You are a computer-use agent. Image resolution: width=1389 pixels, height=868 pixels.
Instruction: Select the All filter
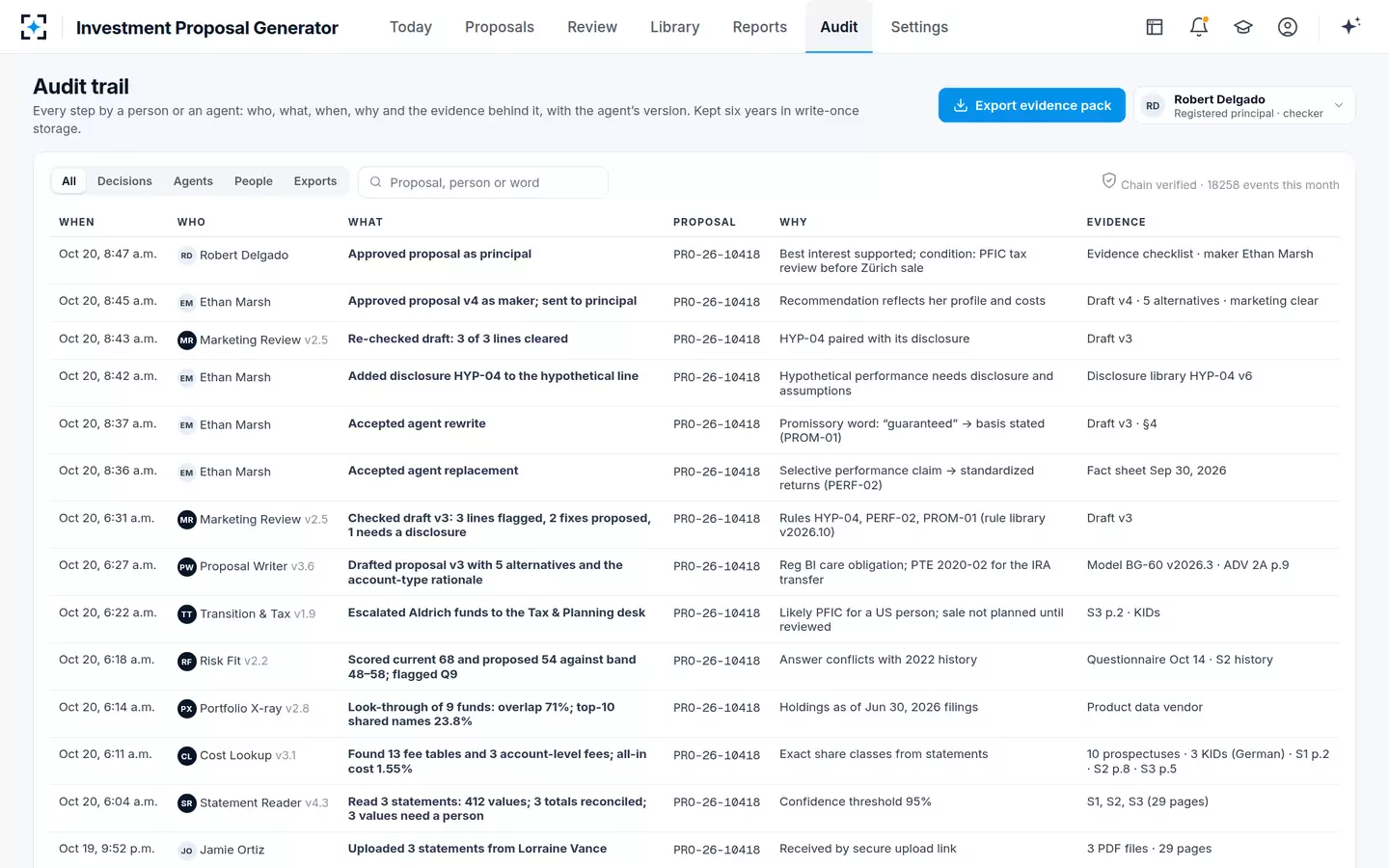tap(69, 181)
